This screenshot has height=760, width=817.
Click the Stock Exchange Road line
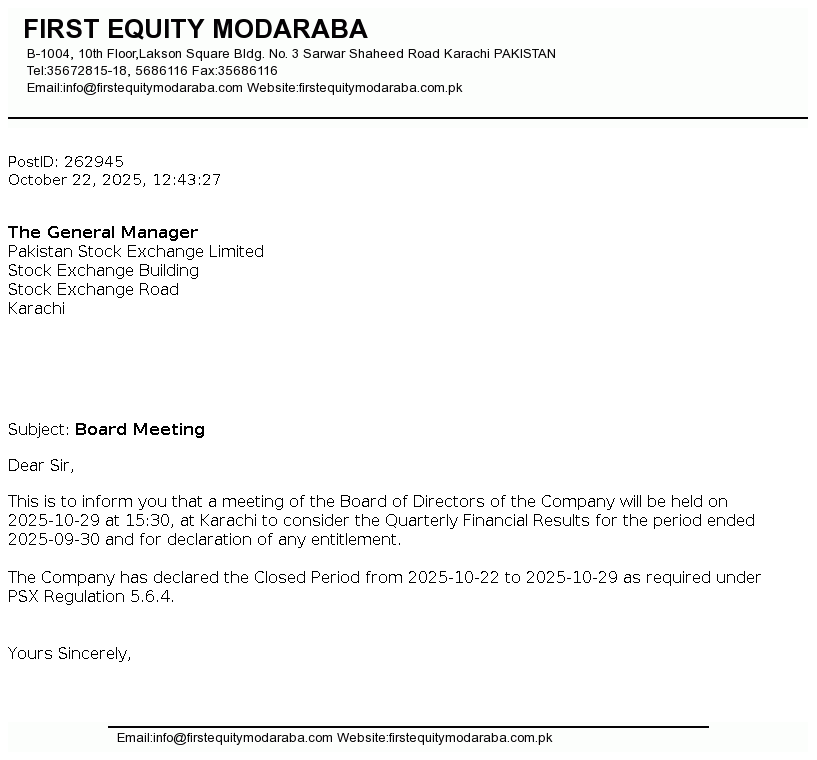(x=93, y=289)
